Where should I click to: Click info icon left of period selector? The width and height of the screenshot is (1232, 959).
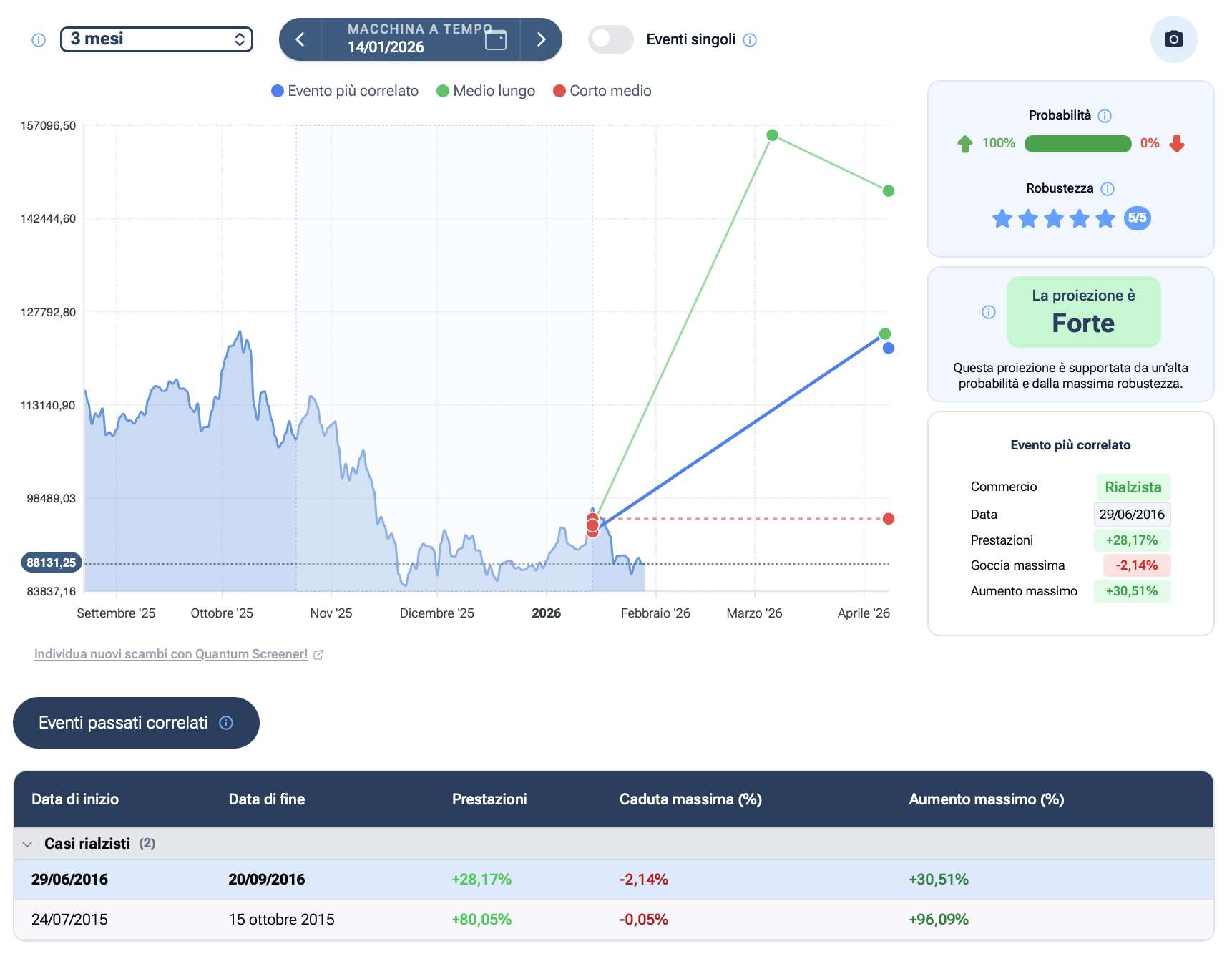(39, 40)
